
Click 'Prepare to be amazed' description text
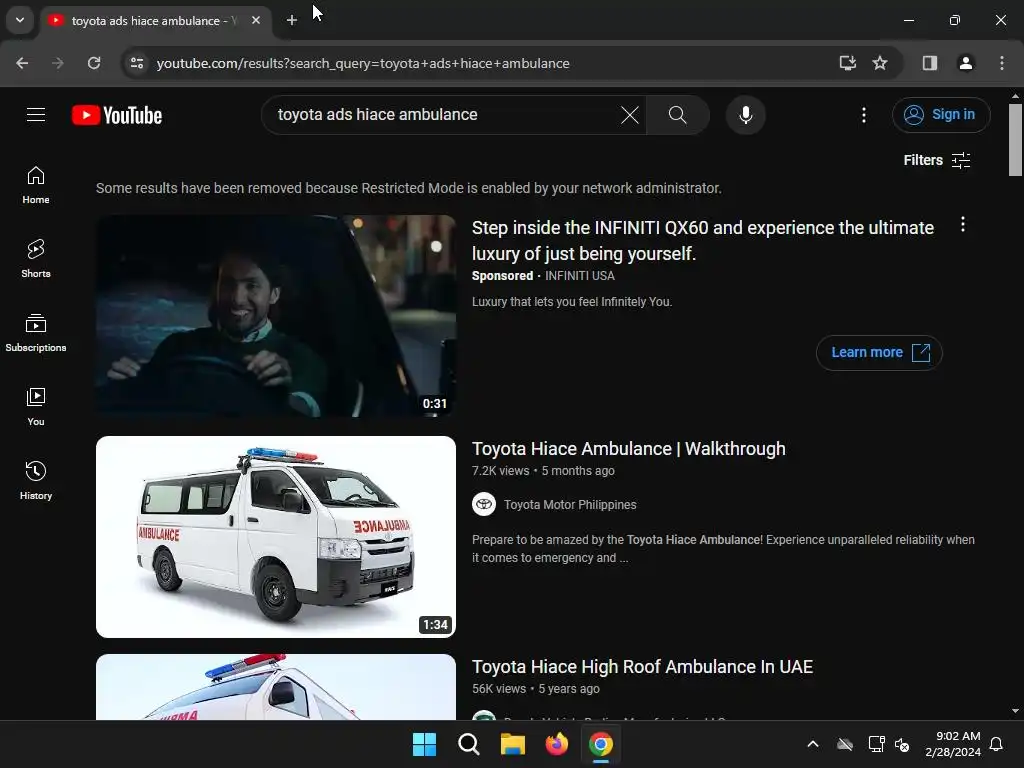(x=723, y=549)
